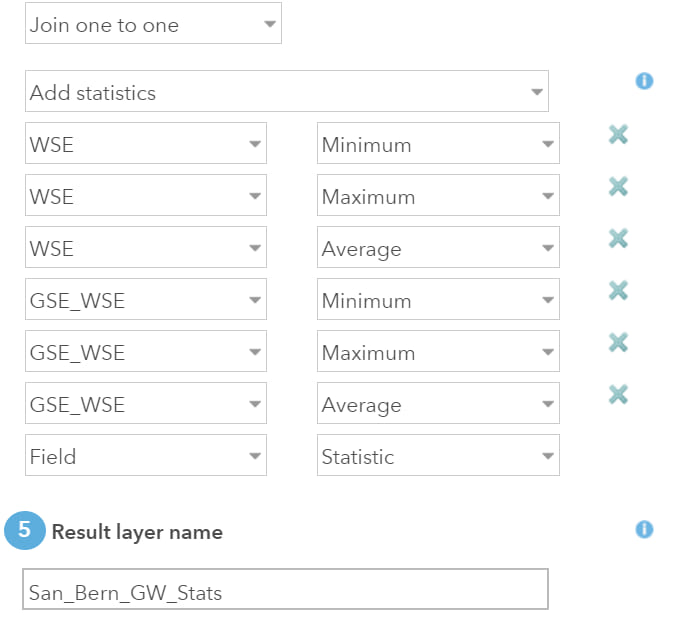This screenshot has width=676, height=623.
Task: Remove the WSE Average statistic row
Action: click(618, 238)
